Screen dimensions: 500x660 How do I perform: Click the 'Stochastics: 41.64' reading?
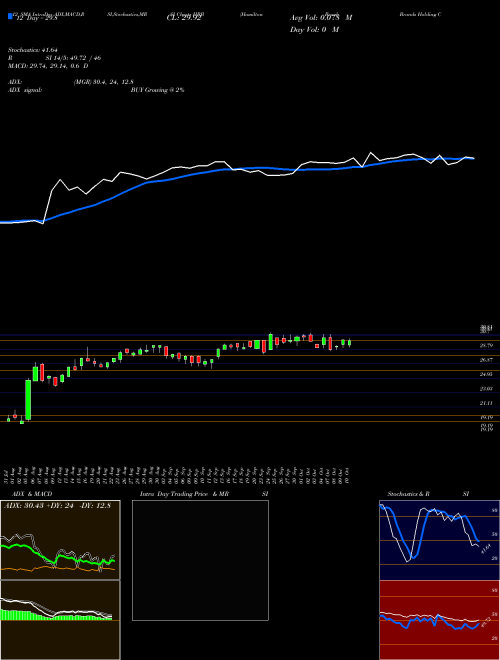click(x=32, y=51)
